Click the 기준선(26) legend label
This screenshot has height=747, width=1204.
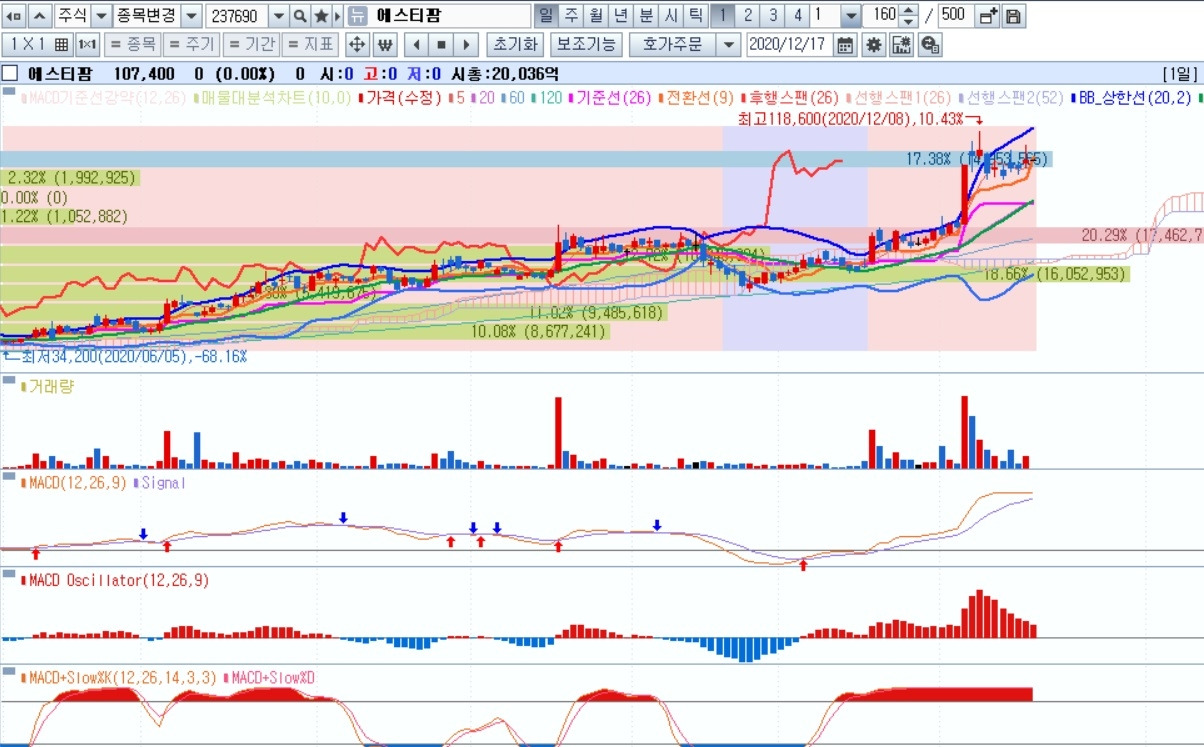tap(614, 97)
